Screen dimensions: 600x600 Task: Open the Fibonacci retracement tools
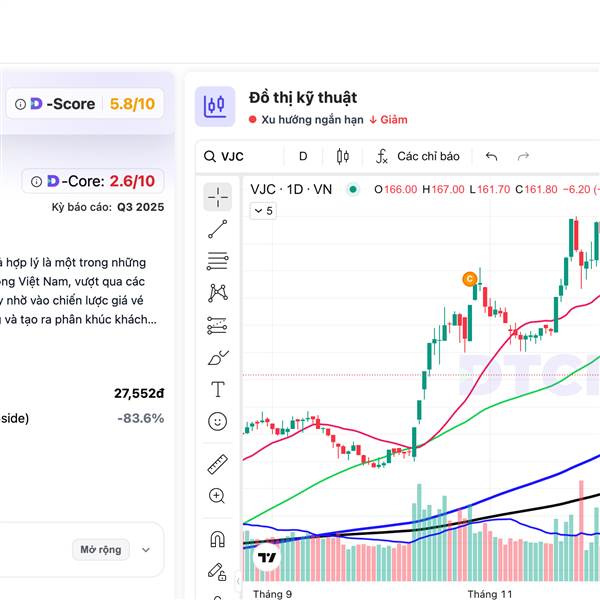tap(217, 261)
